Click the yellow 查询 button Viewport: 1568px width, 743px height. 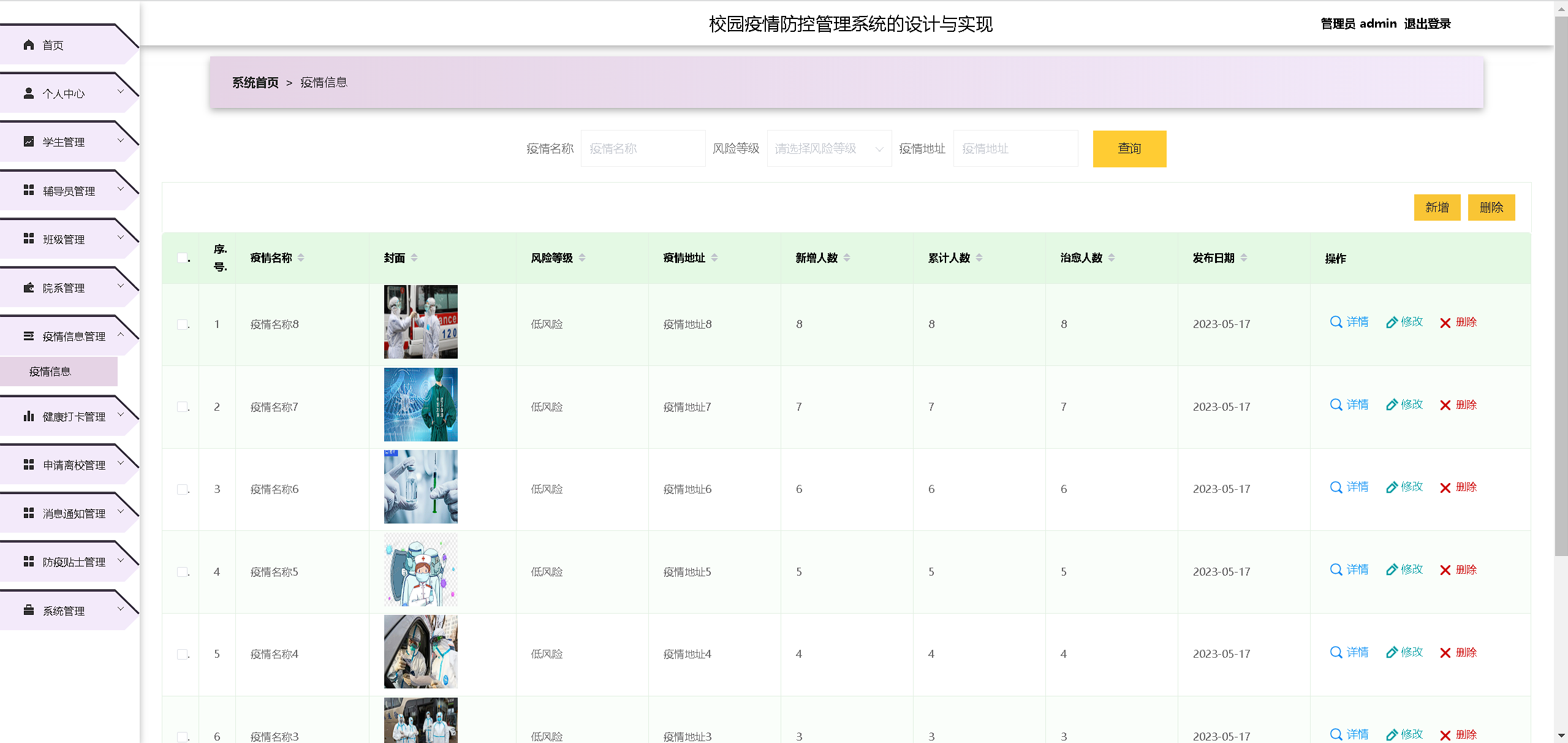(1129, 148)
